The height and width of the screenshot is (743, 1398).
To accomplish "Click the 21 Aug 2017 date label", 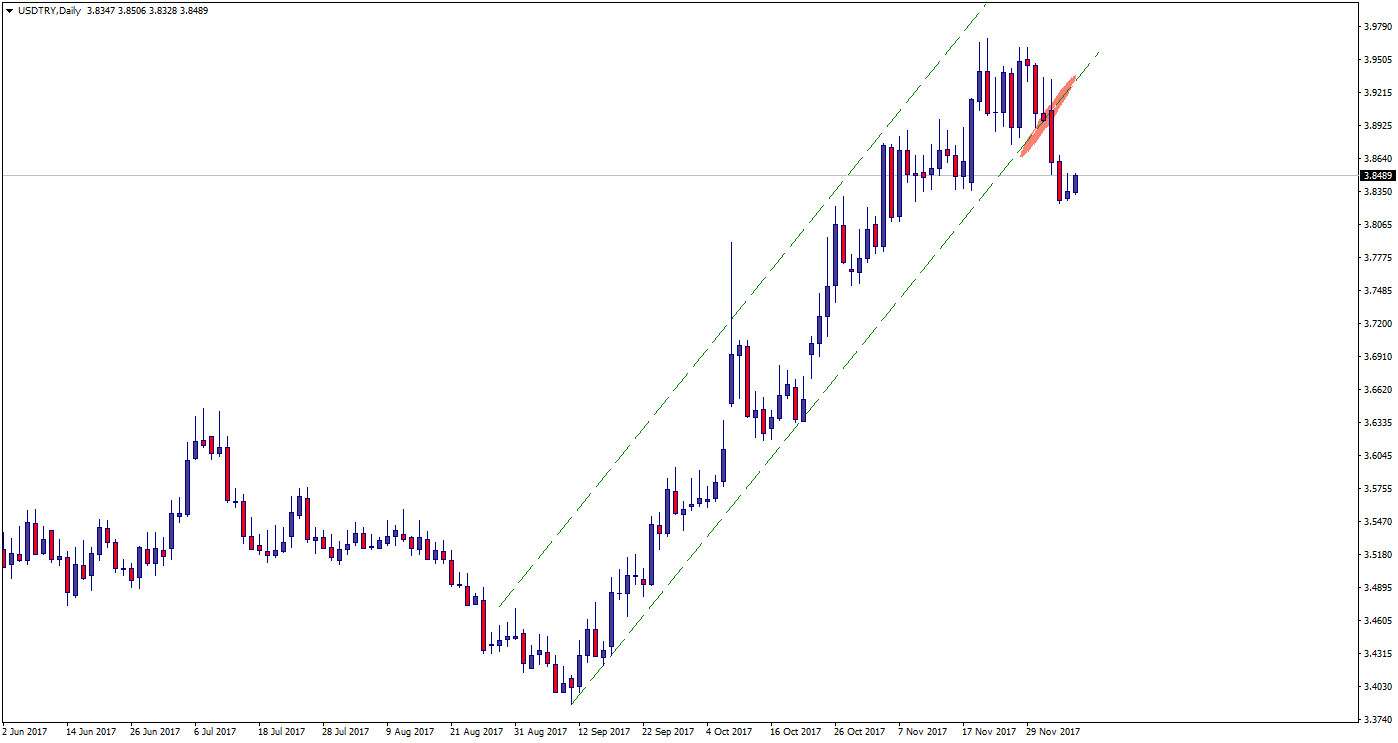I will pyautogui.click(x=476, y=732).
